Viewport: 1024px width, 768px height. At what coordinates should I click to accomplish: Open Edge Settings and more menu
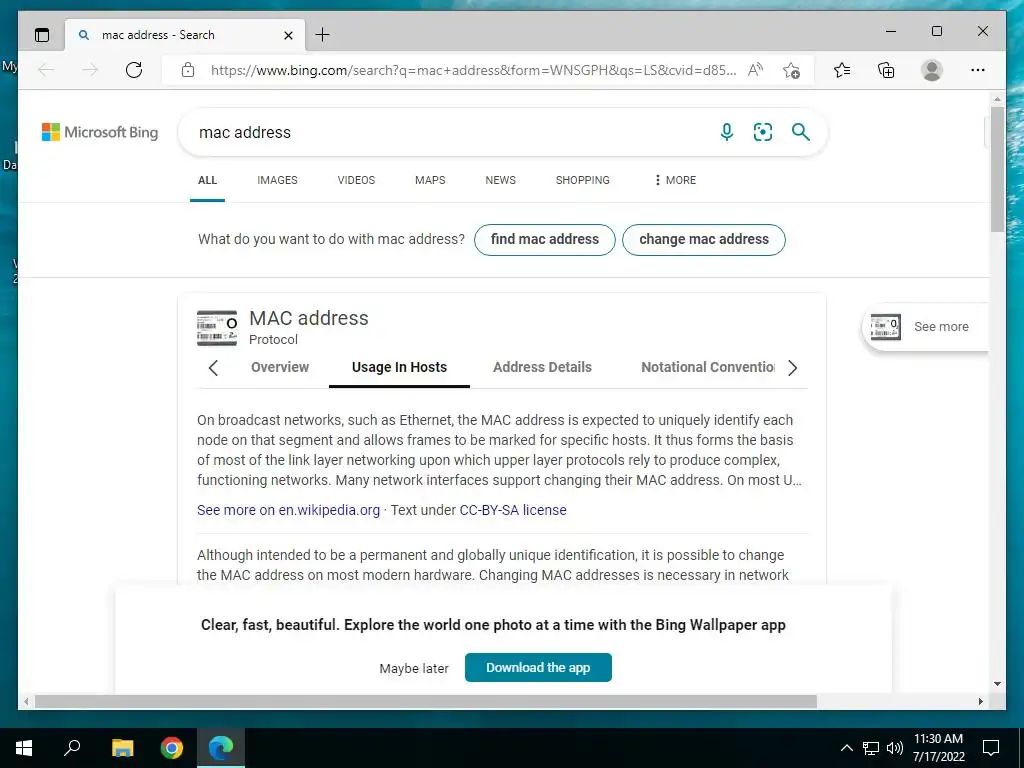978,70
